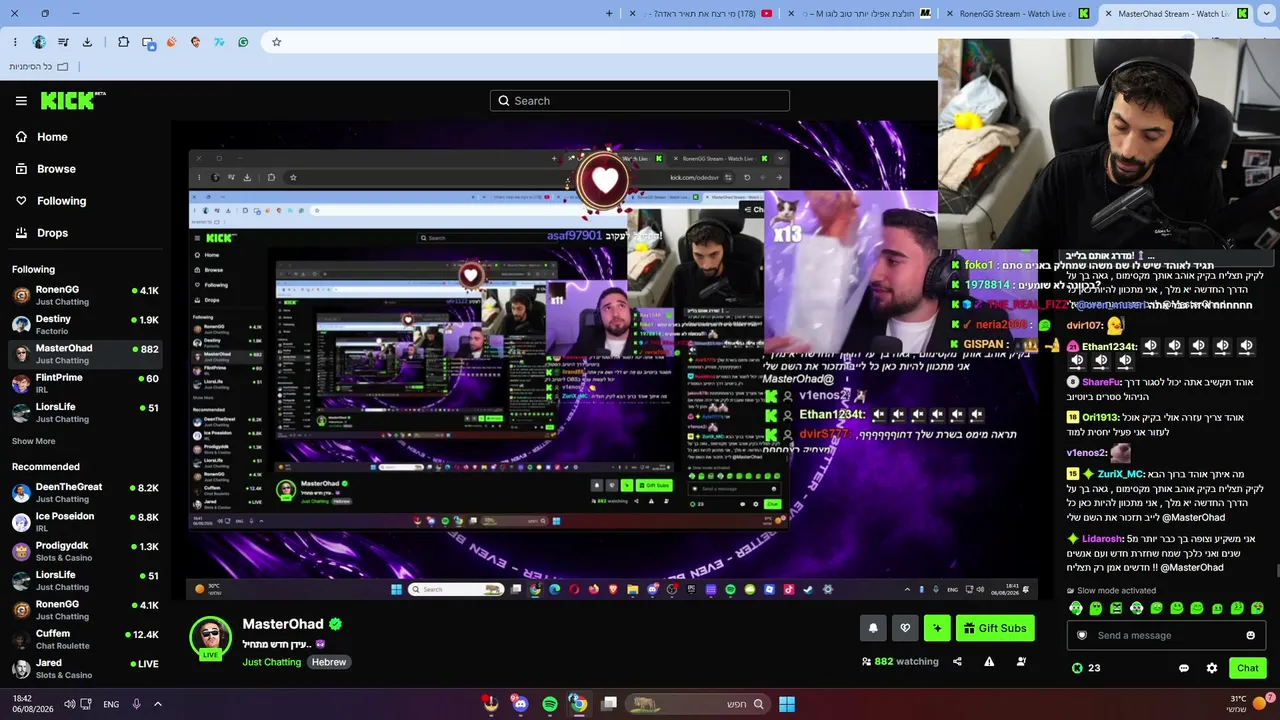This screenshot has width=1280, height=720.
Task: Open Discord from the taskbar
Action: pos(520,704)
